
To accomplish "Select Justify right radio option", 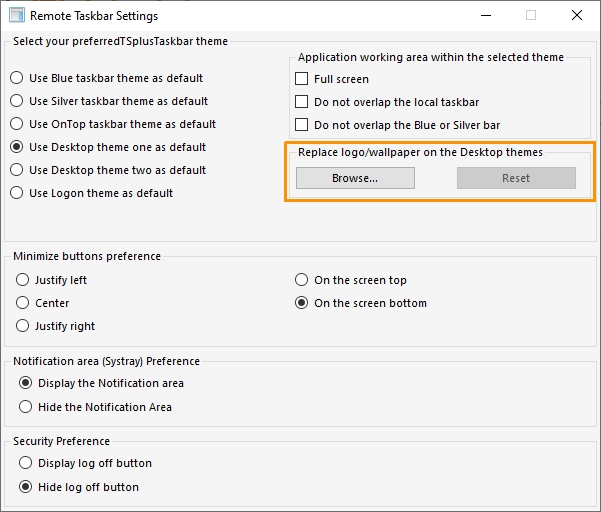I will (x=23, y=326).
